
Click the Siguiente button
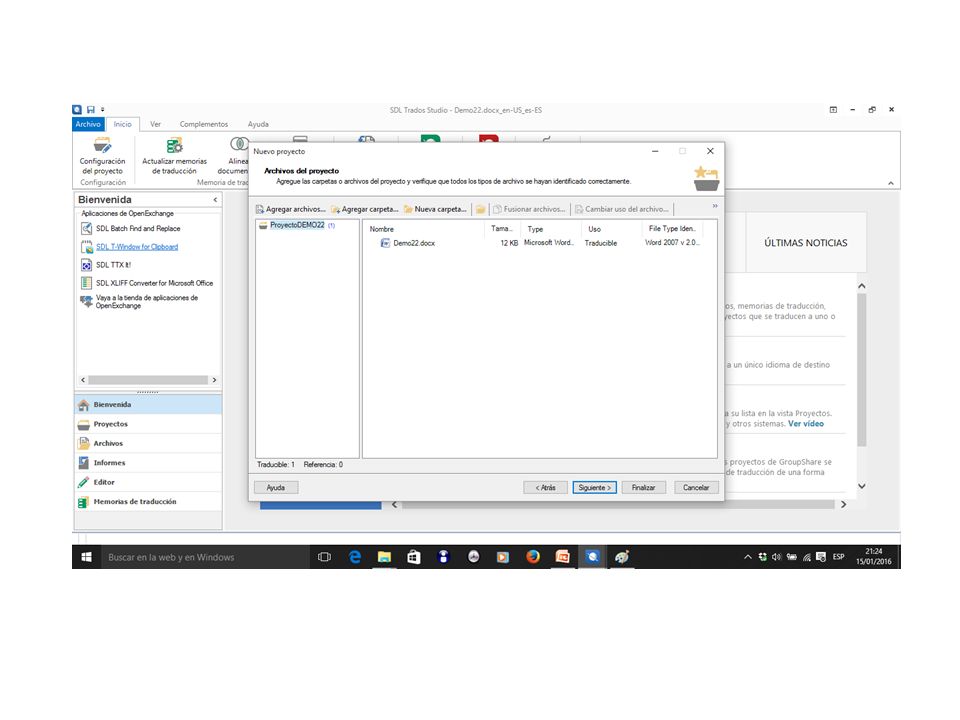coord(594,488)
